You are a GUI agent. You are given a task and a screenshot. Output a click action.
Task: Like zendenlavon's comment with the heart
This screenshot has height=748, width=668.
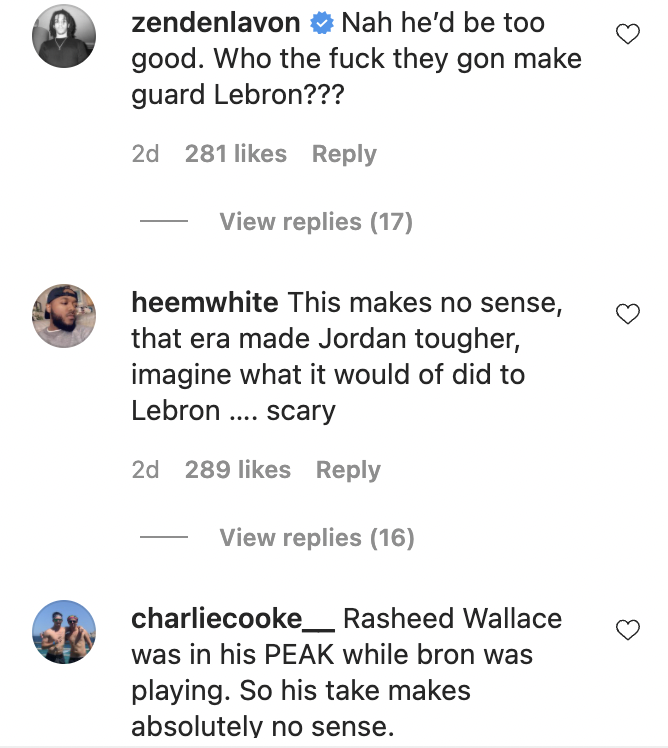point(627,36)
